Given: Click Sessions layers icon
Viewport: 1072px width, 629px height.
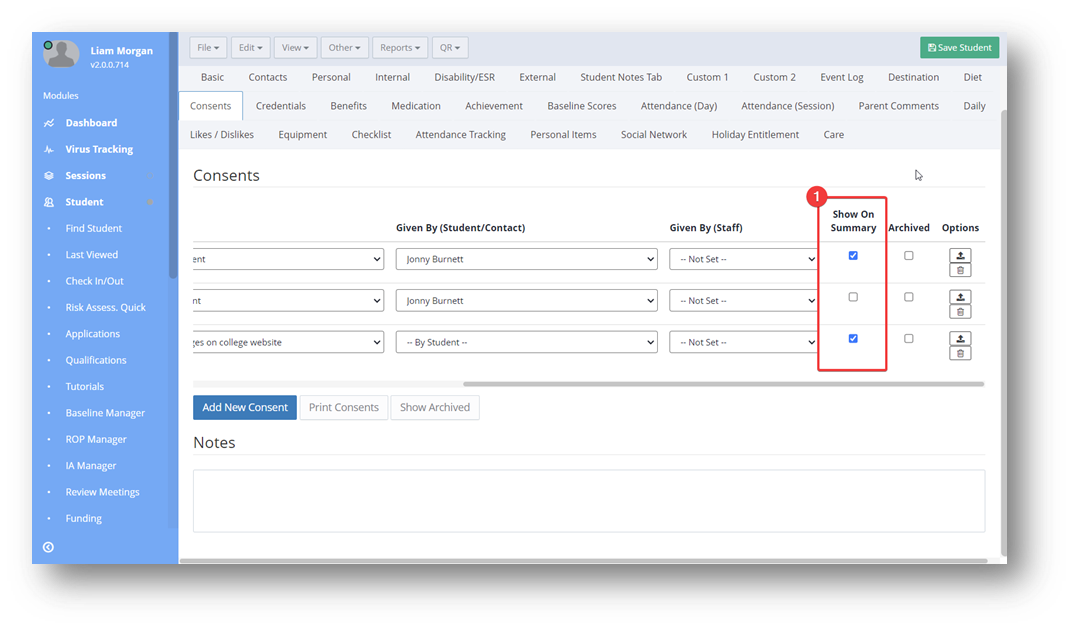Looking at the screenshot, I should 49,176.
